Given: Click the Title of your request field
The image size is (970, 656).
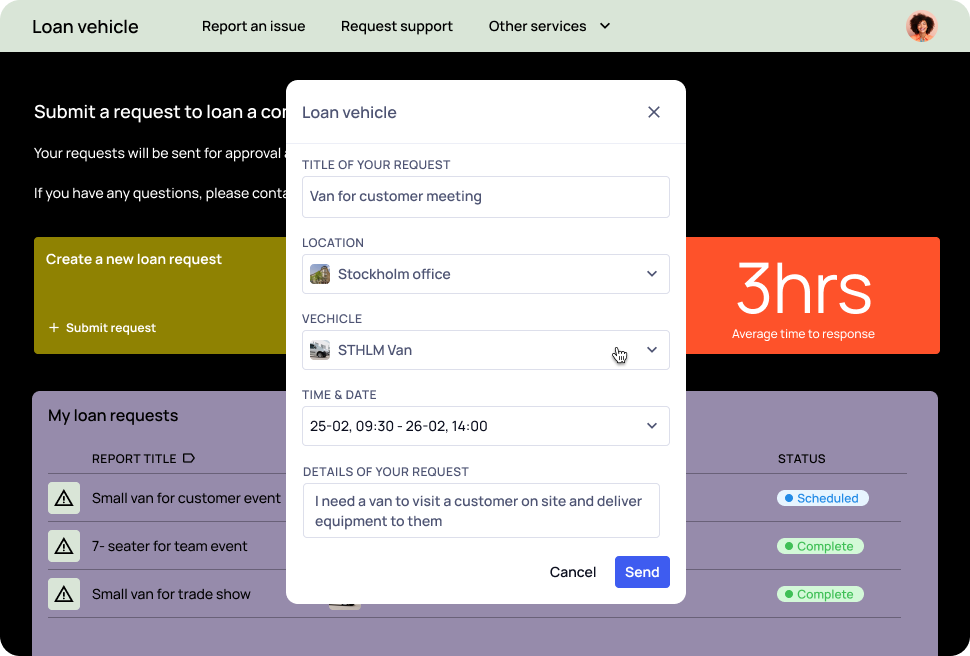Looking at the screenshot, I should (486, 197).
